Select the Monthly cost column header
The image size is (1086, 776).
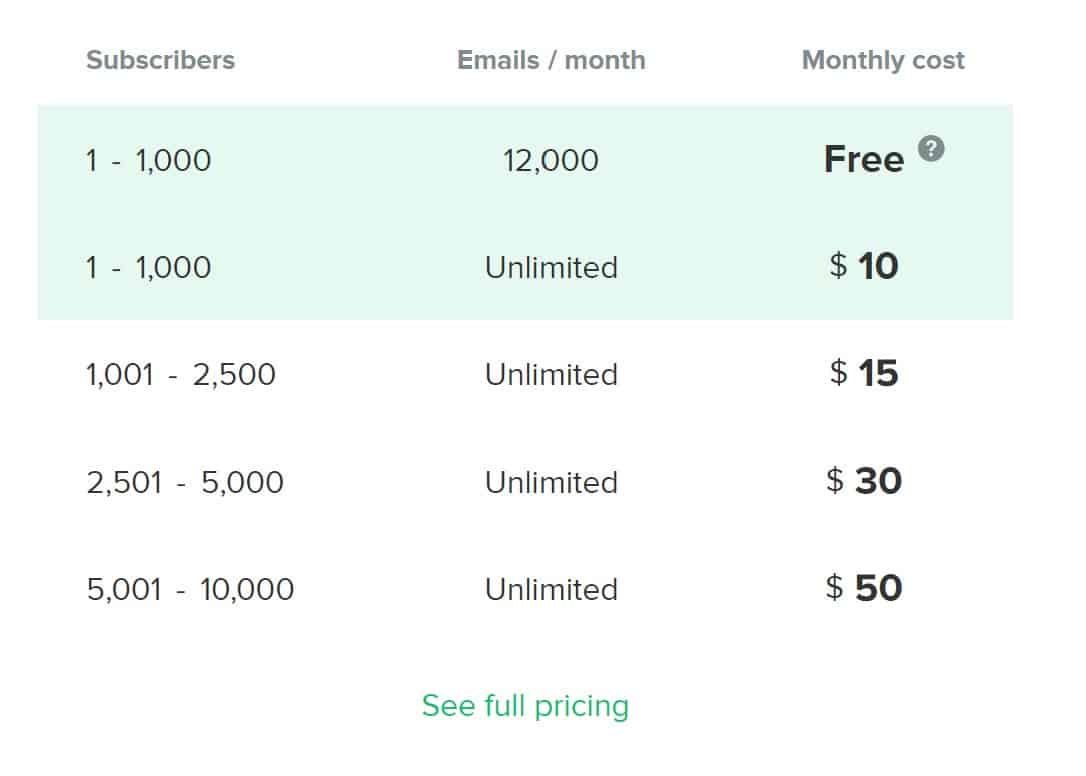882,60
